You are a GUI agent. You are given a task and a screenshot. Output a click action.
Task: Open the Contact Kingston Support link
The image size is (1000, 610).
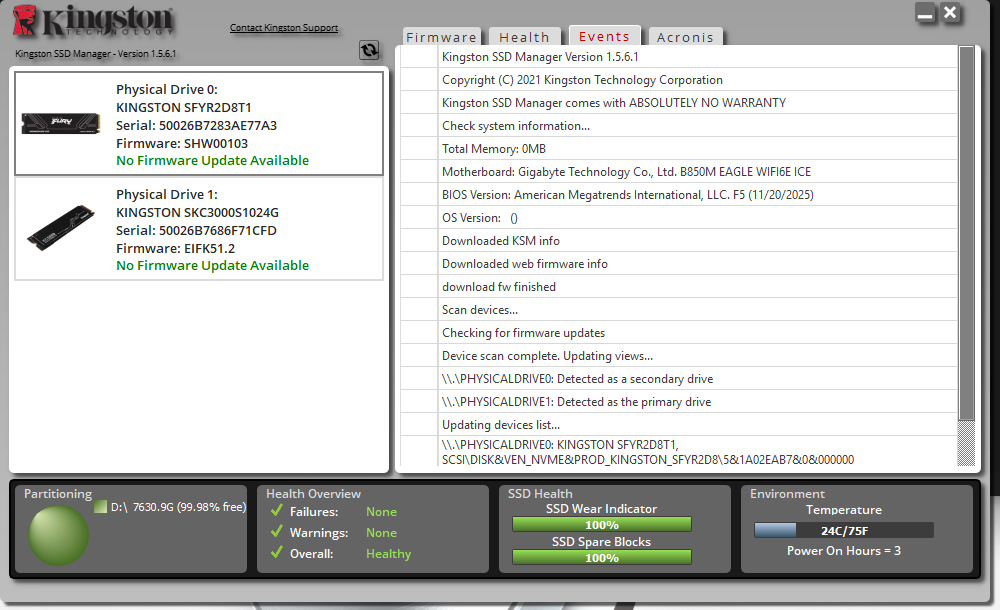284,27
